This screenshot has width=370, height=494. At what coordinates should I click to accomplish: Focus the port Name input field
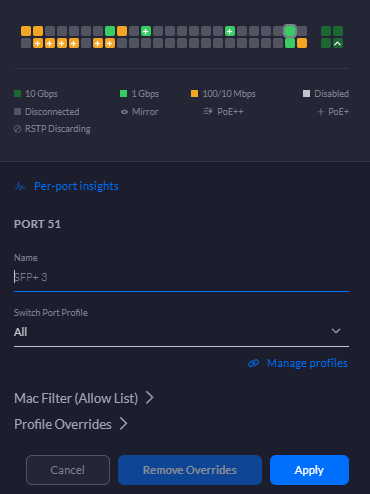point(181,277)
